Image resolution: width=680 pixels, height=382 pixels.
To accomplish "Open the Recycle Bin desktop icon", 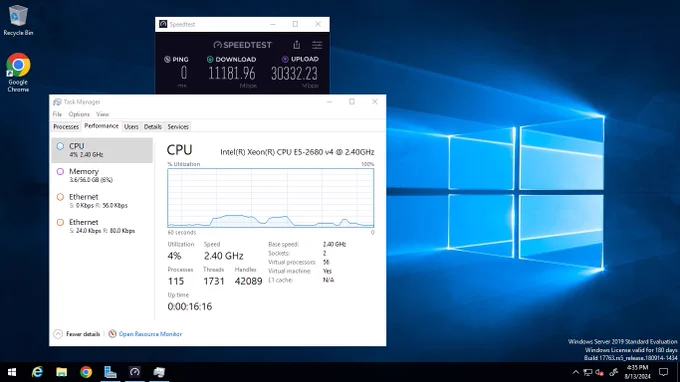I will (18, 20).
